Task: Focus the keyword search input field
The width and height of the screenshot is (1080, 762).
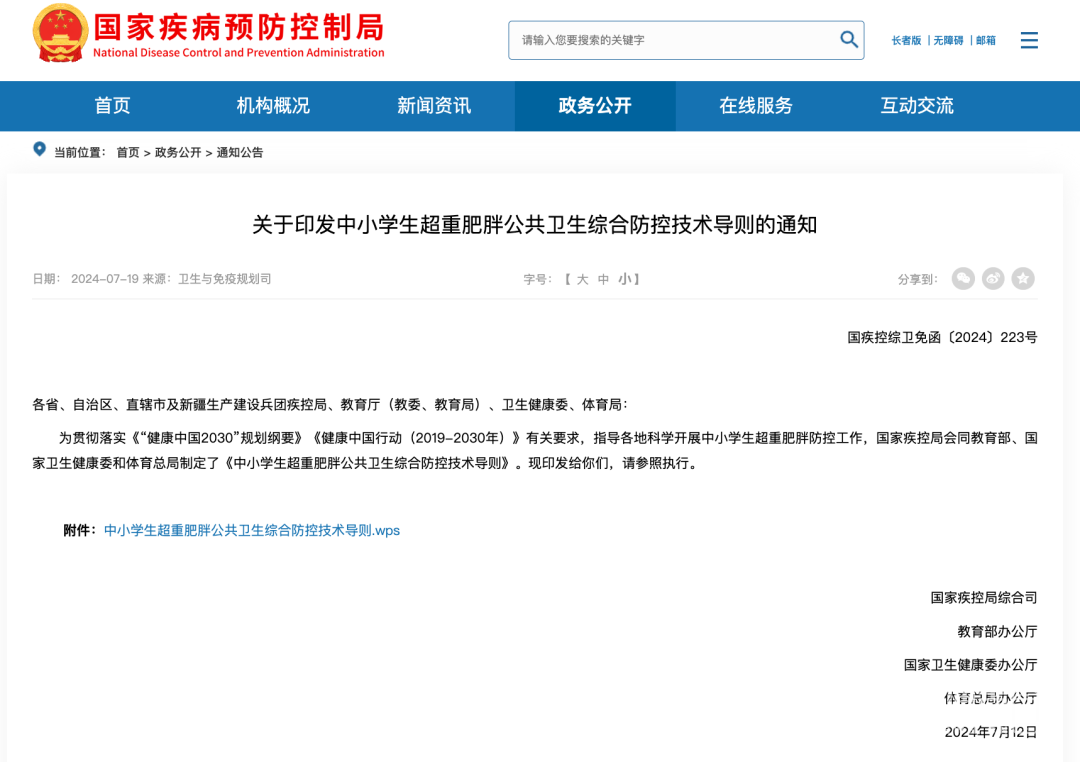Action: 670,40
